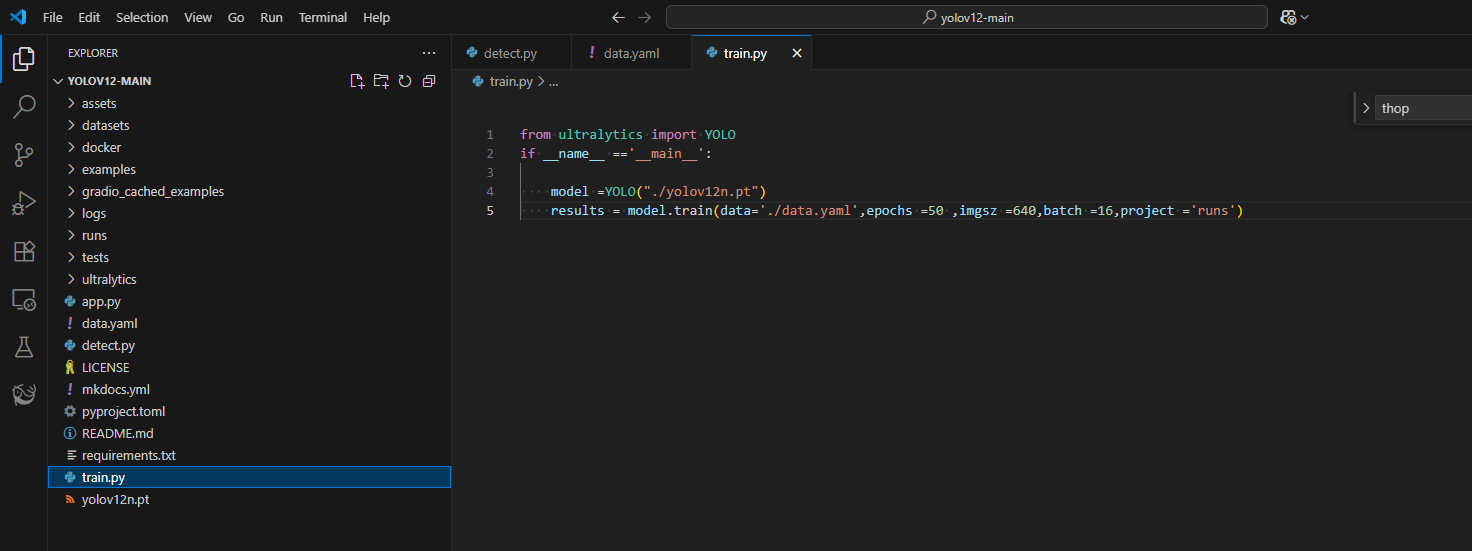
Task: Click line number 3 in the gutter
Action: click(x=490, y=172)
